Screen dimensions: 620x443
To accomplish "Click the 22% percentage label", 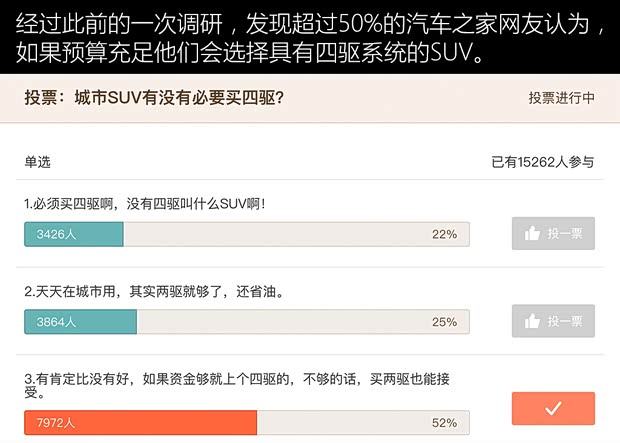I will tap(445, 234).
